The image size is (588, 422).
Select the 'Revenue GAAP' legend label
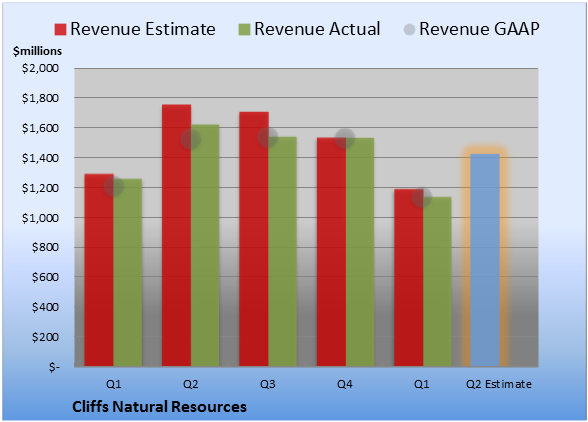coord(480,29)
